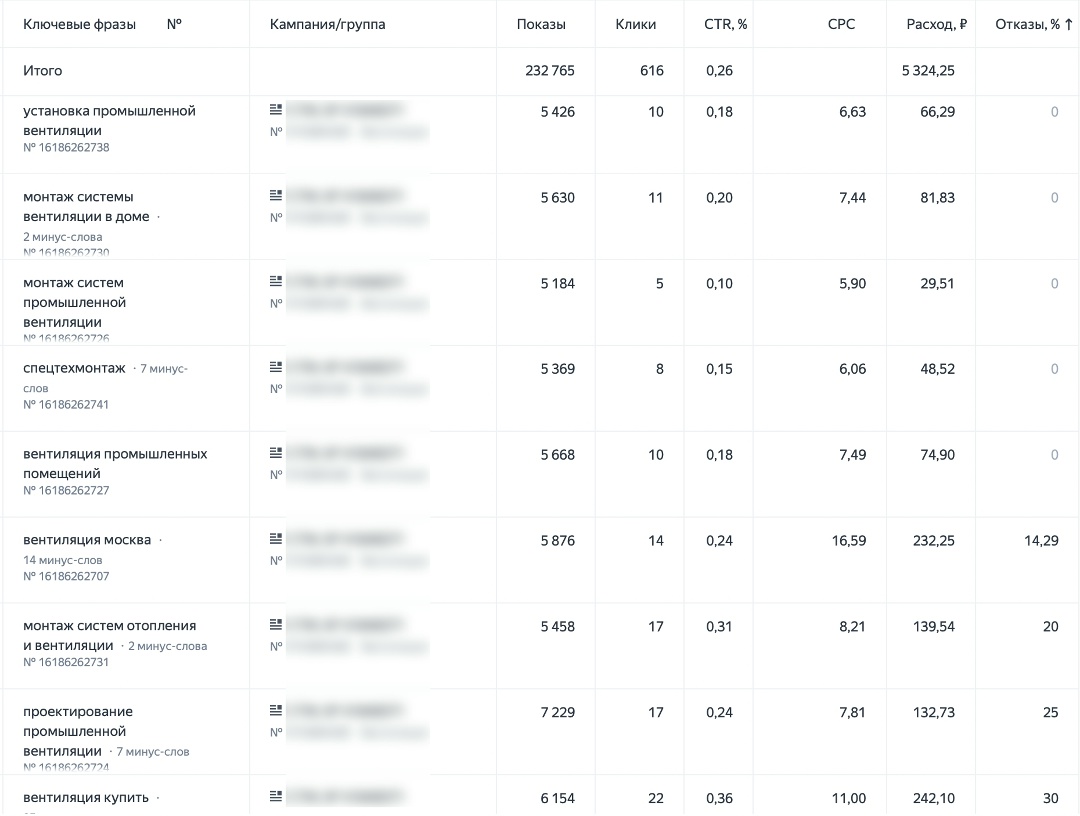Click campaign icon in 'вентиляция москва' row

[x=276, y=538]
